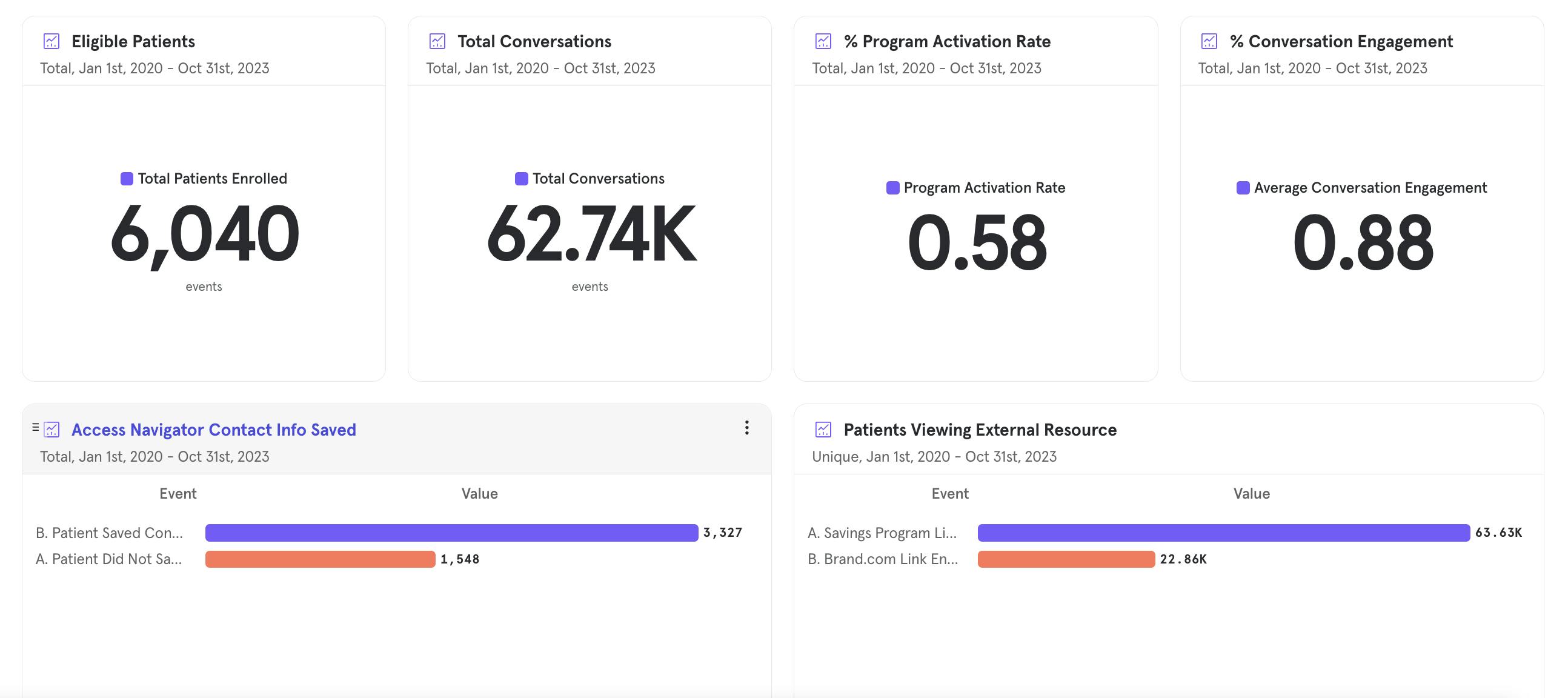This screenshot has height=698, width=1568.
Task: Open the % Program Activation Rate report title
Action: (947, 41)
